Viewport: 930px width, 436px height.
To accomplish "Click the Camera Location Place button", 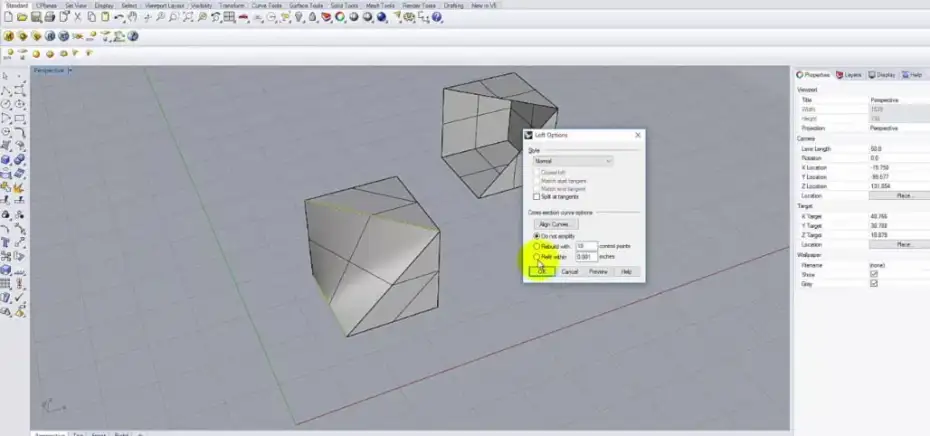I will (902, 195).
